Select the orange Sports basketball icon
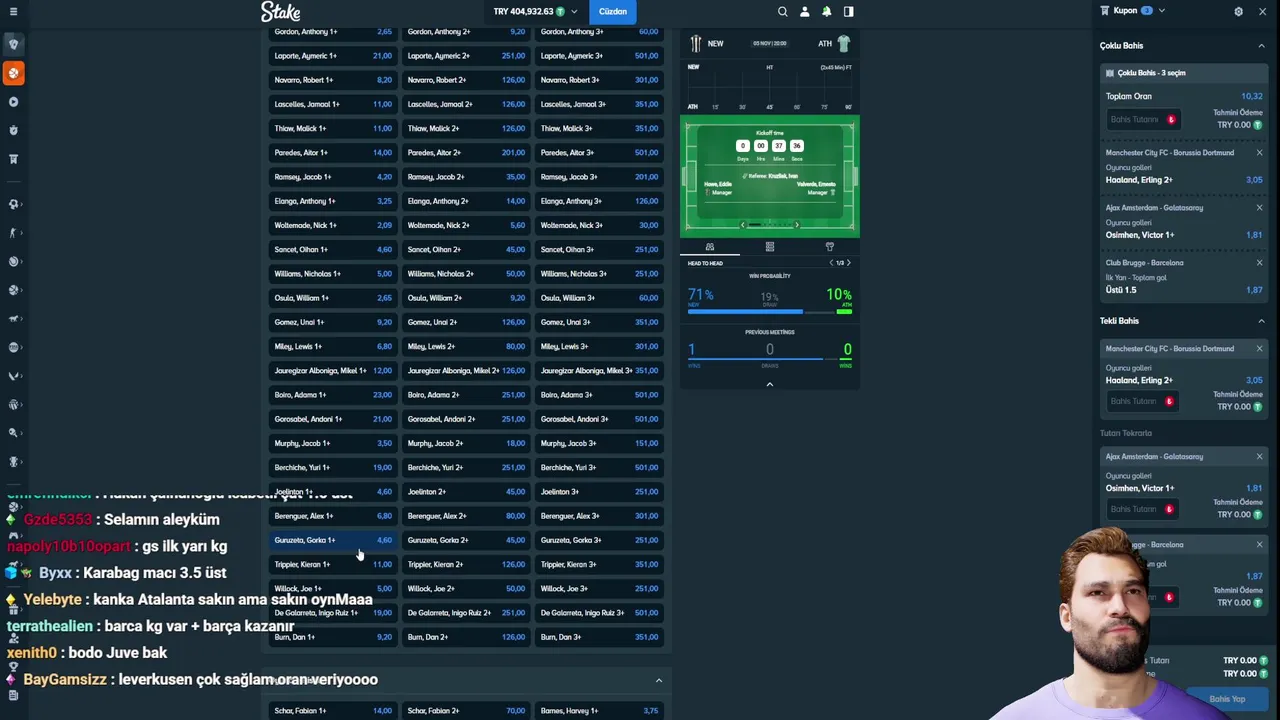Screen dimensions: 1280x720 (13, 73)
